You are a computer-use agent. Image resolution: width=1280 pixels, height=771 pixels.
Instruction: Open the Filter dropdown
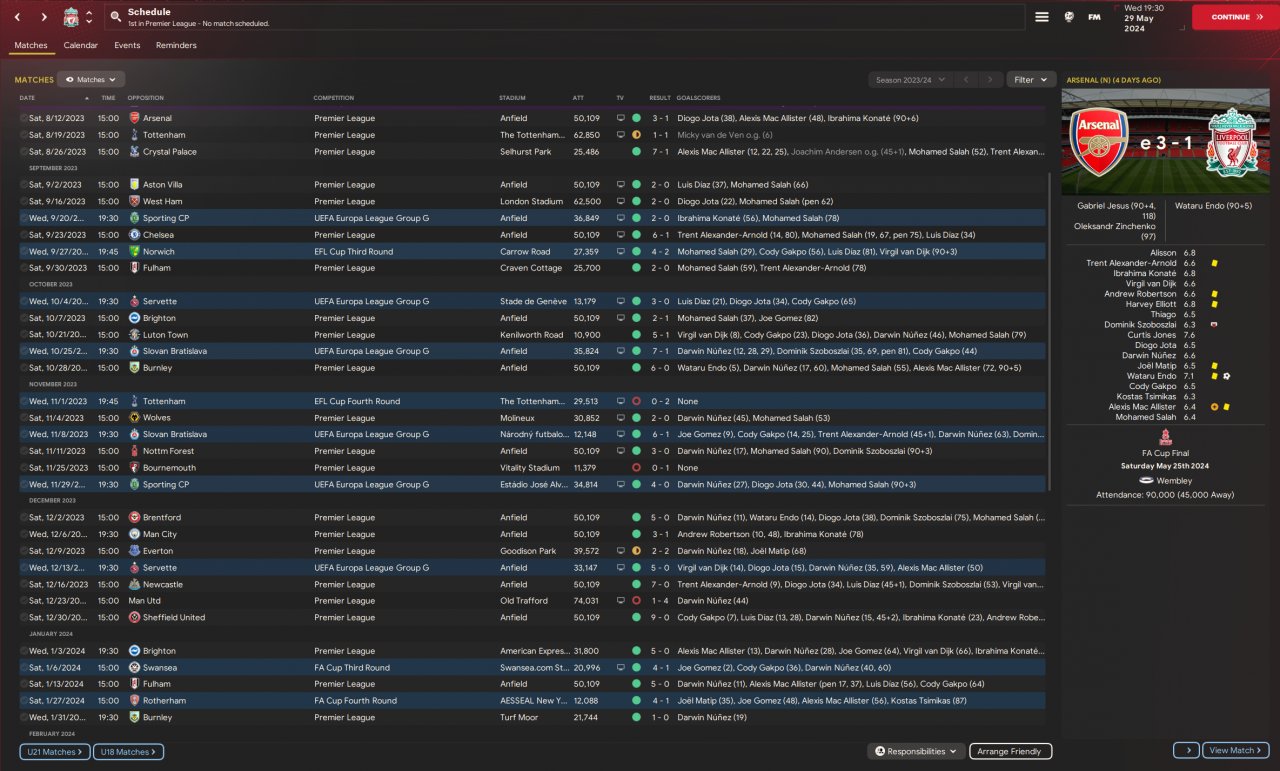tap(1031, 80)
